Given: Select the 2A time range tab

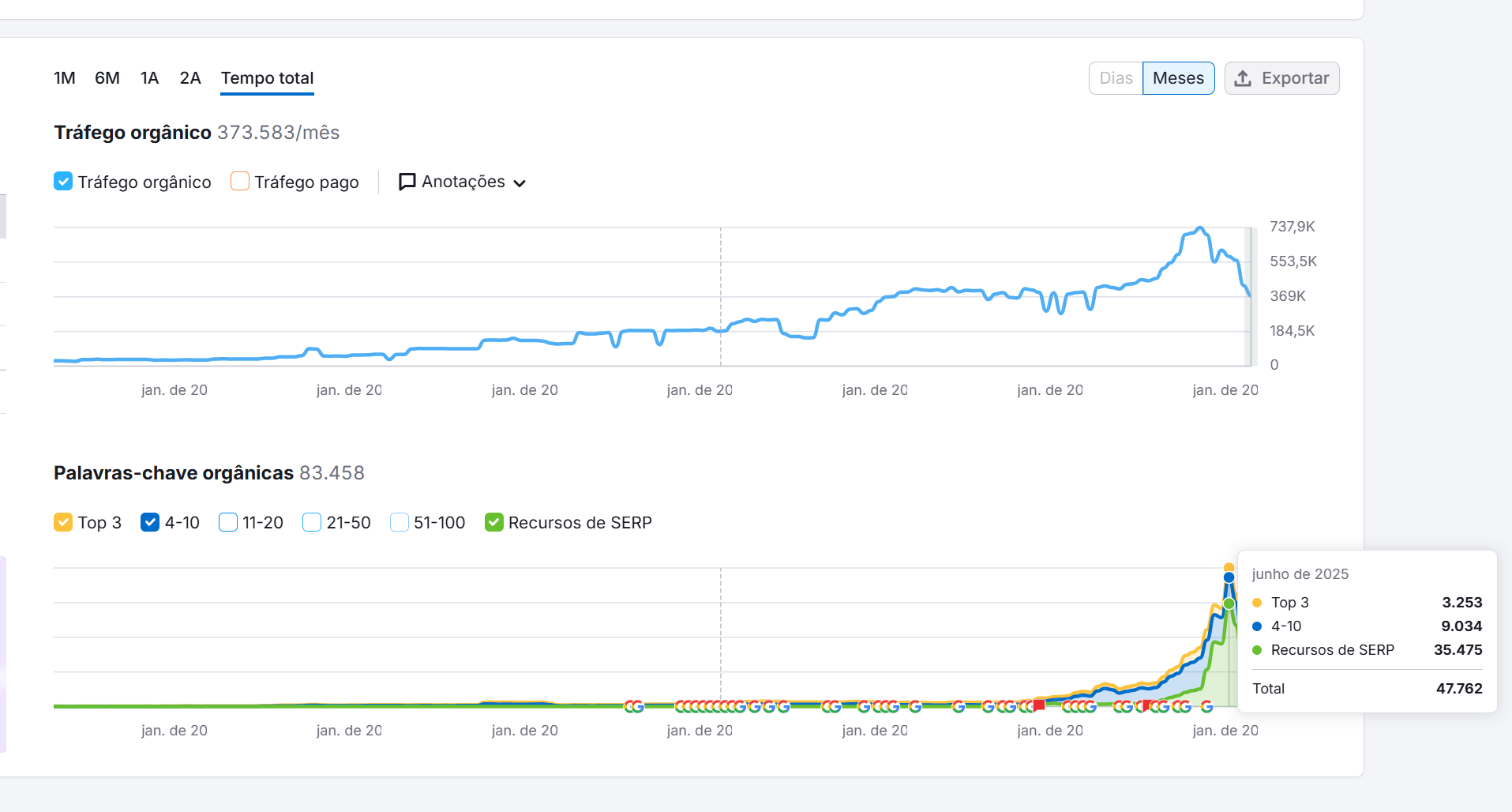Looking at the screenshot, I should click(x=190, y=78).
